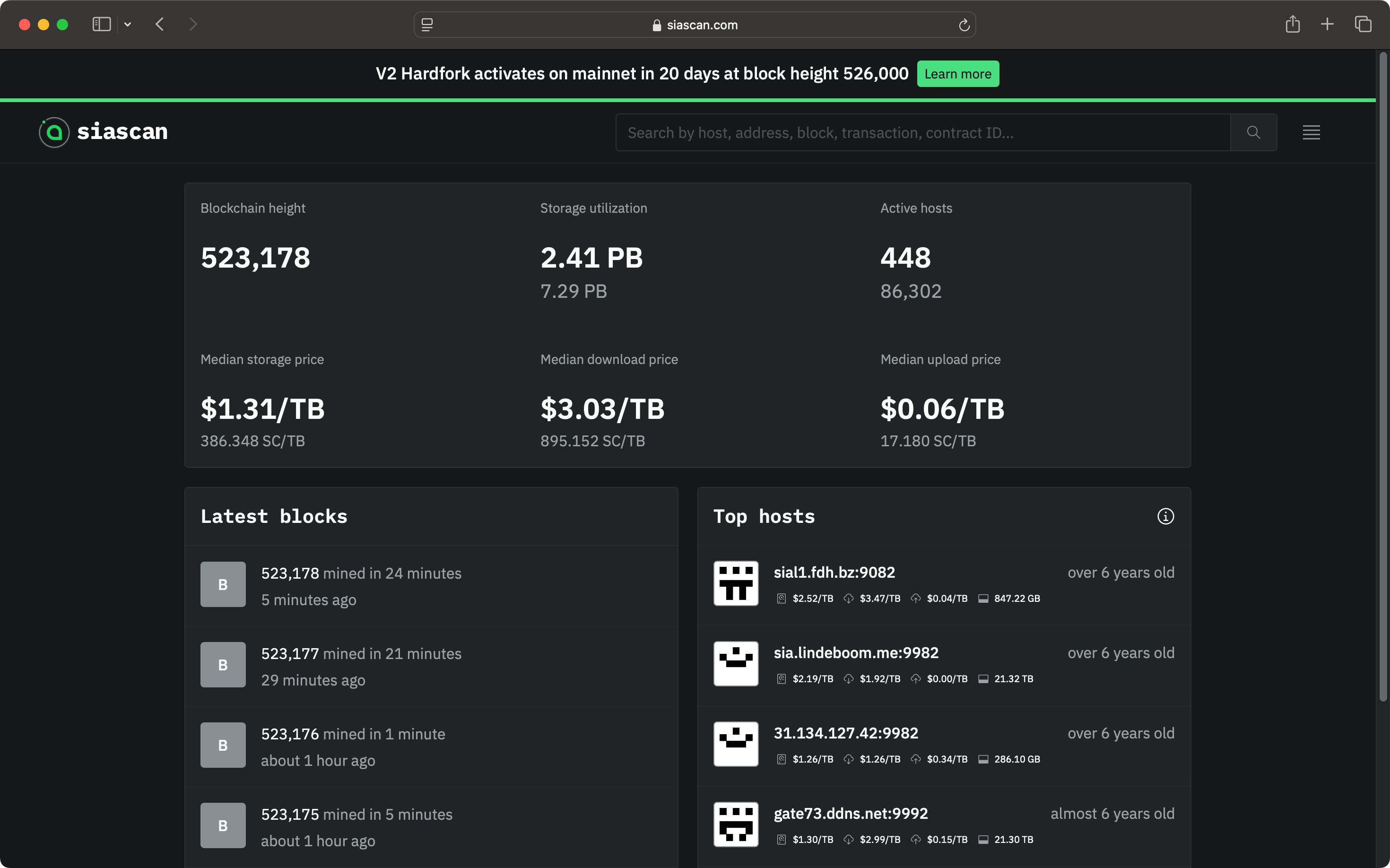
Task: Click the page vertical scrollbar
Action: point(1382,376)
